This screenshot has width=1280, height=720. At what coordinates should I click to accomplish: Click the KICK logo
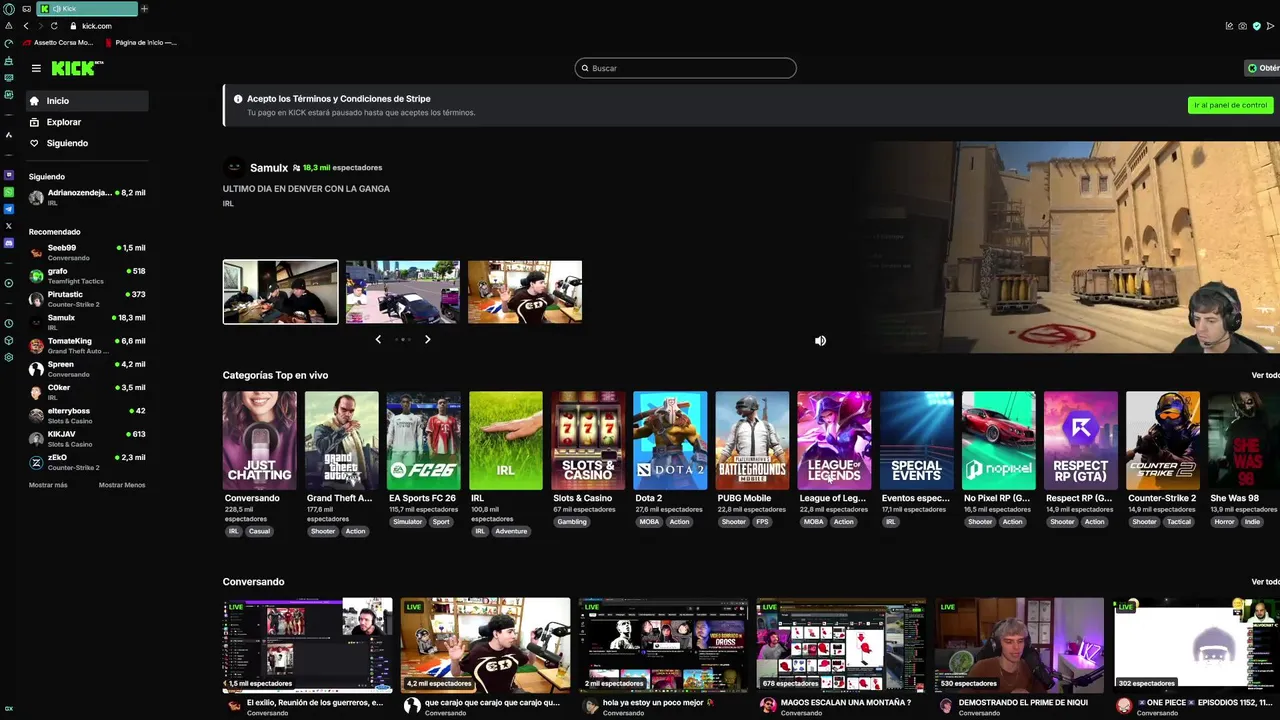77,68
